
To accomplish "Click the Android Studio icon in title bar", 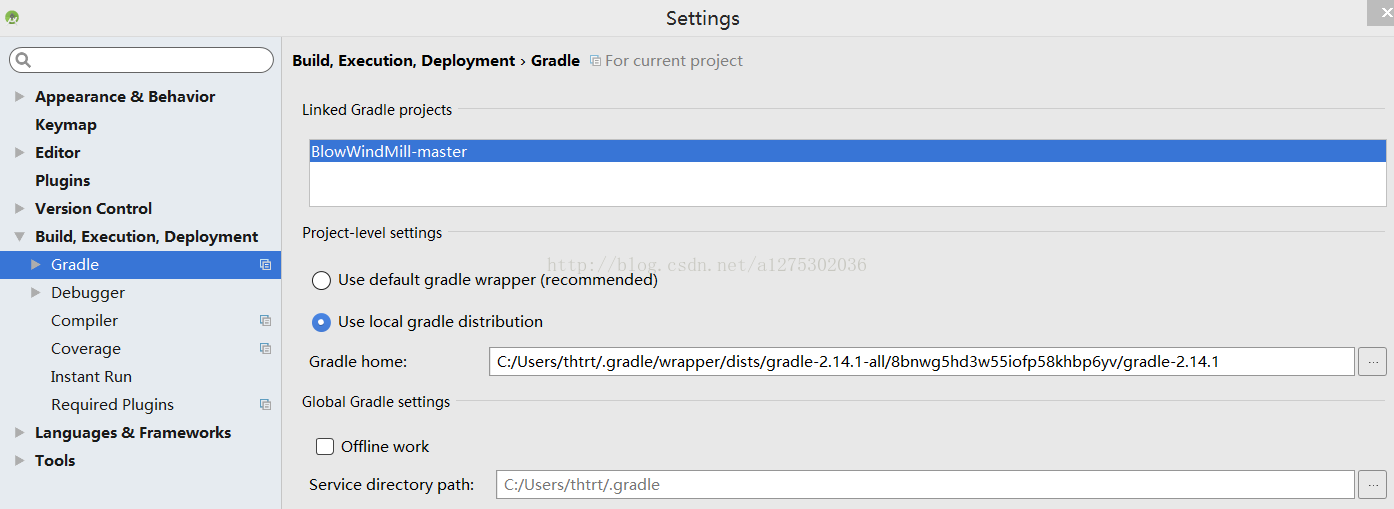I will pyautogui.click(x=12, y=17).
